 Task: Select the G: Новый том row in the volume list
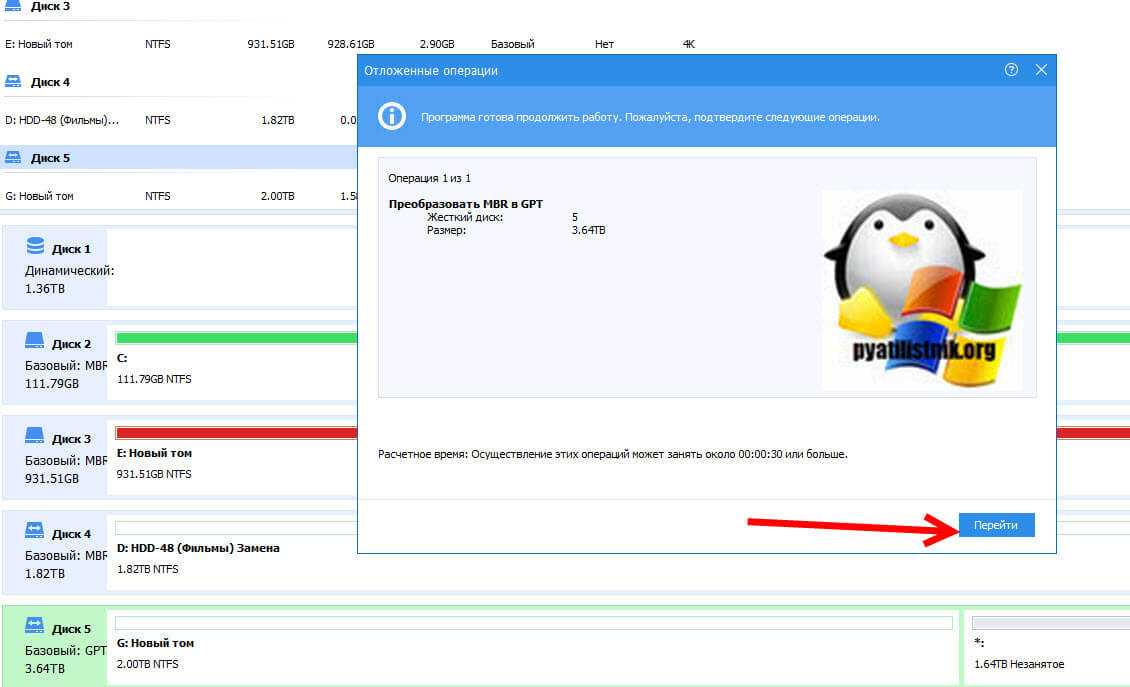click(x=40, y=196)
